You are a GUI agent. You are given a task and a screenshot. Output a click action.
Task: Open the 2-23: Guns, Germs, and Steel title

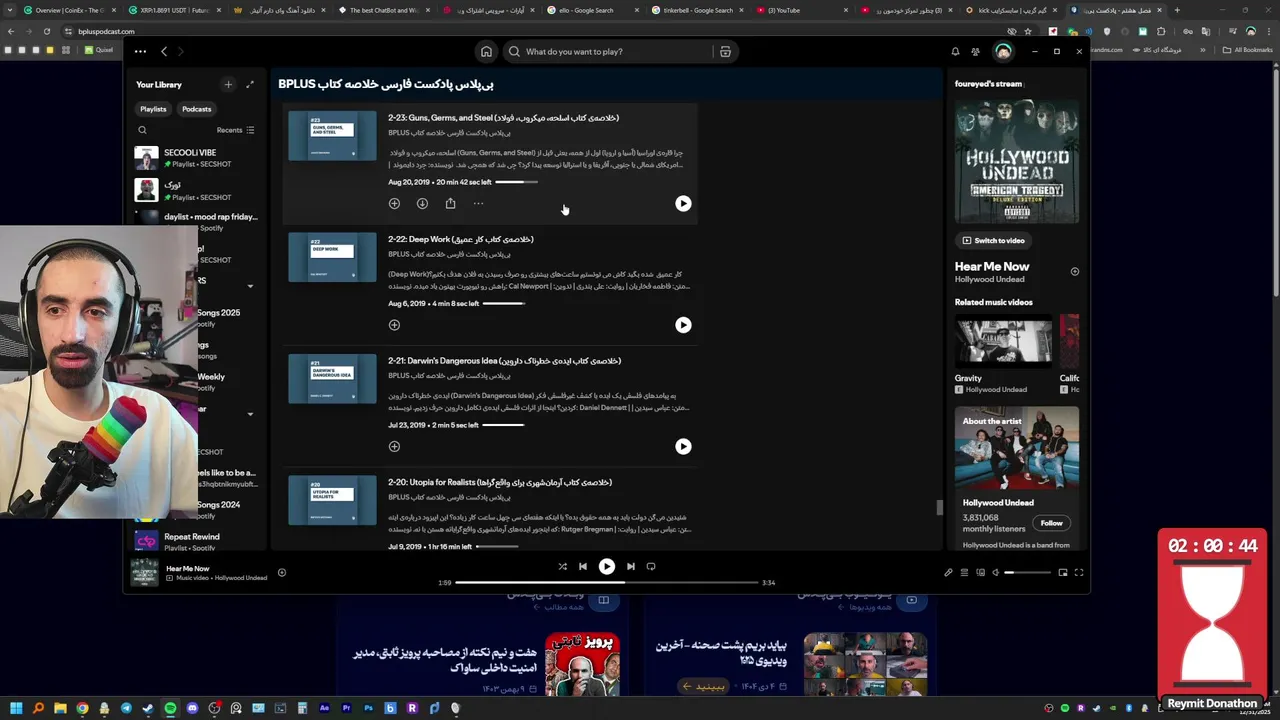point(503,118)
